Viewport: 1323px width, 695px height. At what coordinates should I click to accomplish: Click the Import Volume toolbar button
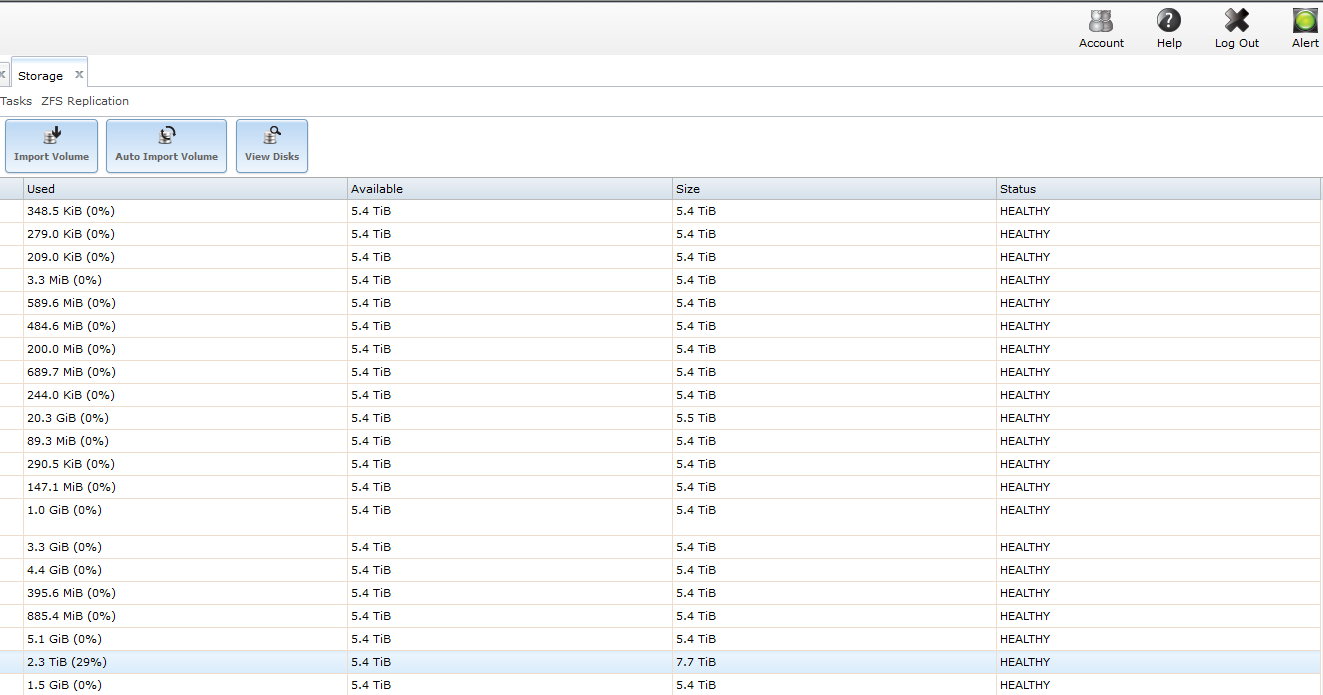[52, 146]
